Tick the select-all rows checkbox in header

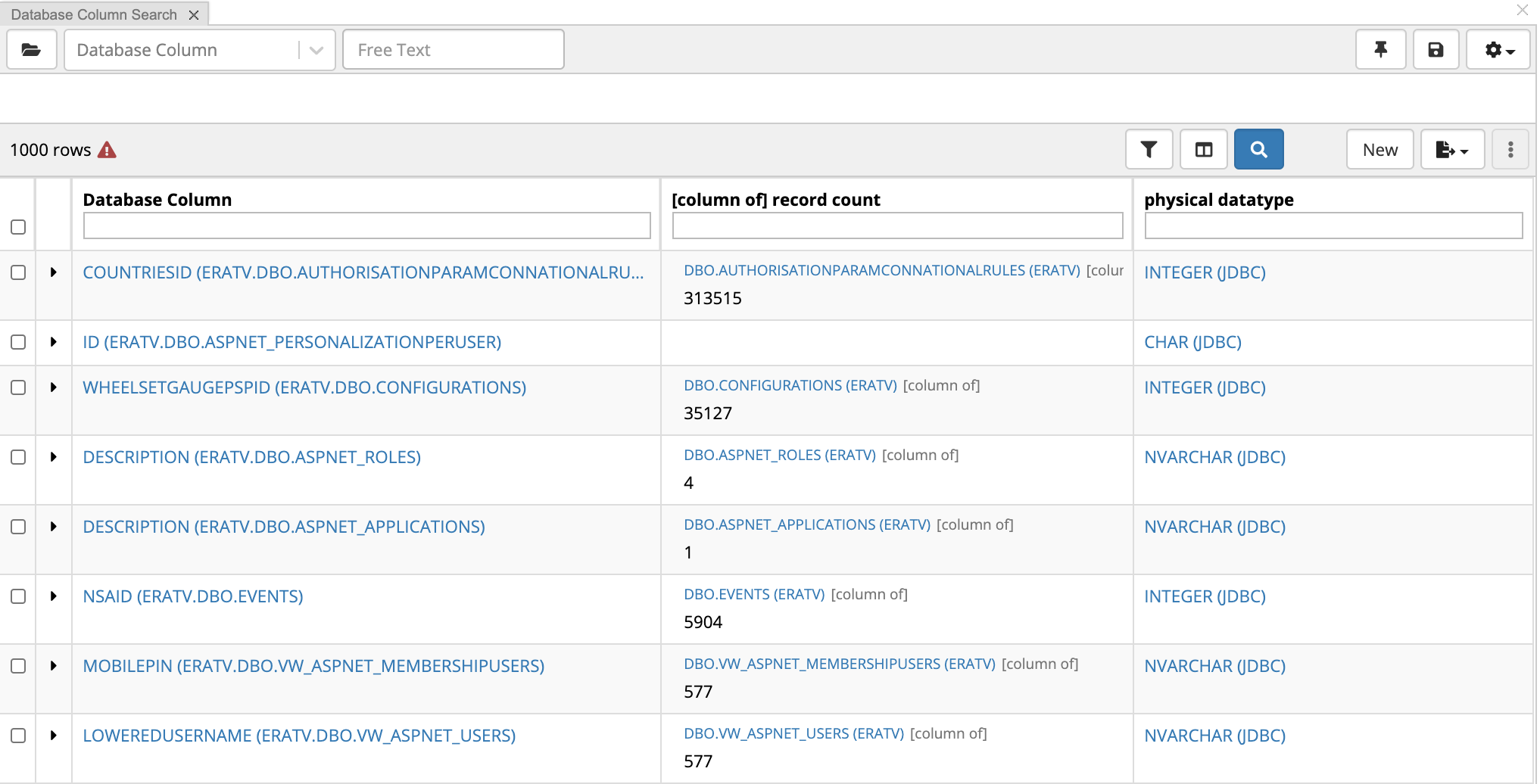(x=18, y=227)
